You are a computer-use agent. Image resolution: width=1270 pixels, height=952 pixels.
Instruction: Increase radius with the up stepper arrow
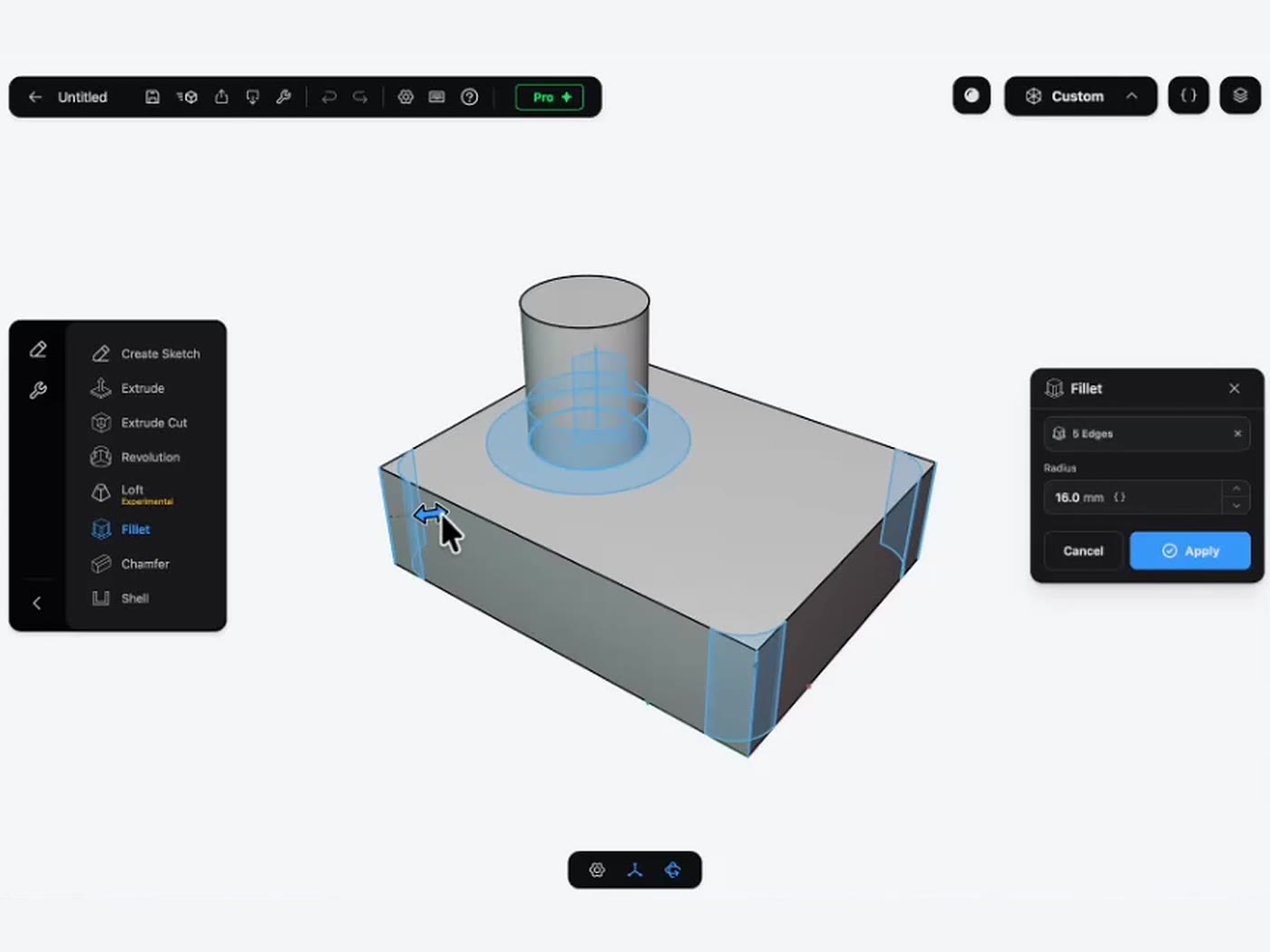coord(1236,489)
